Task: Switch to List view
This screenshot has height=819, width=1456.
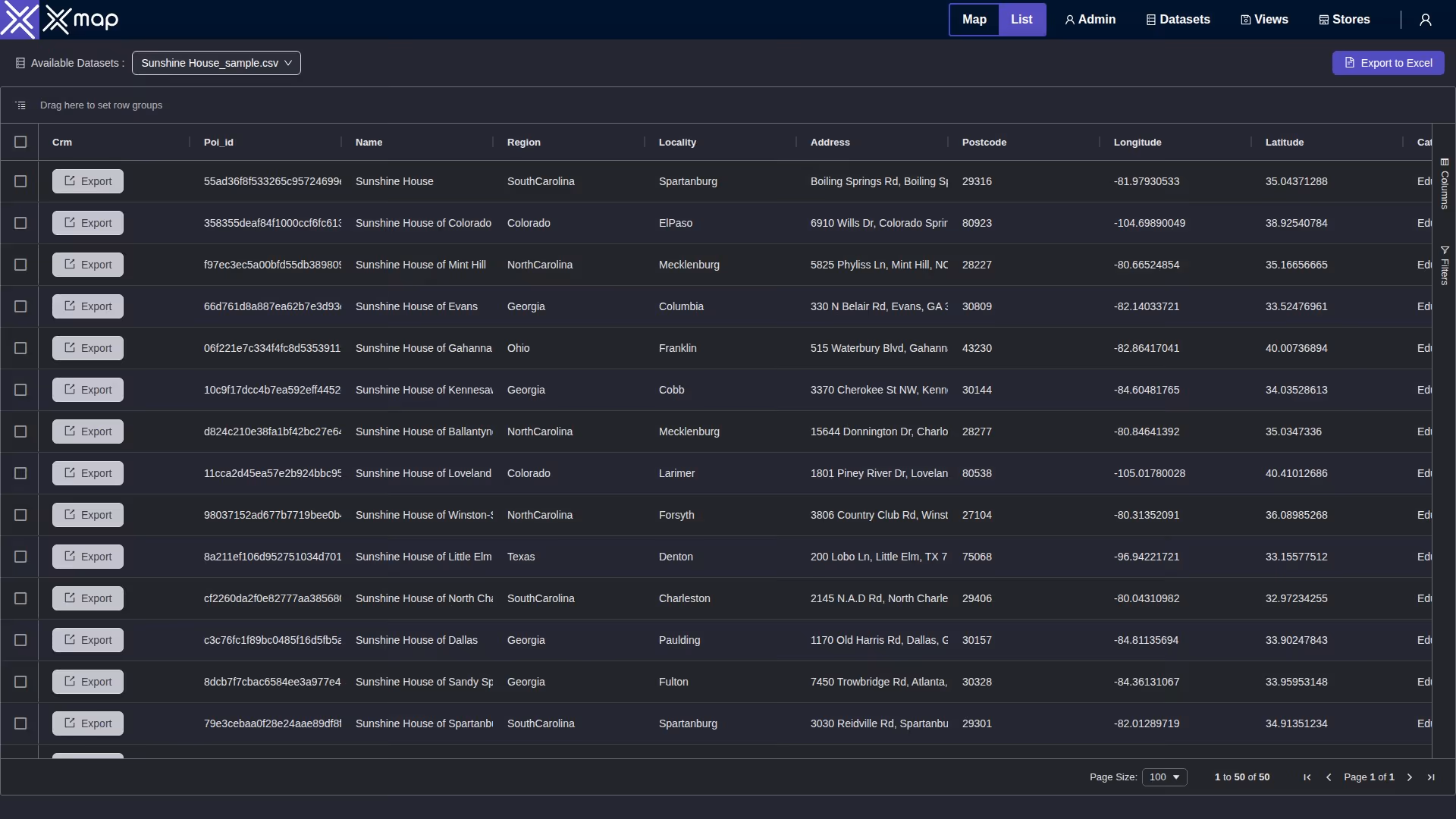Action: (1021, 20)
